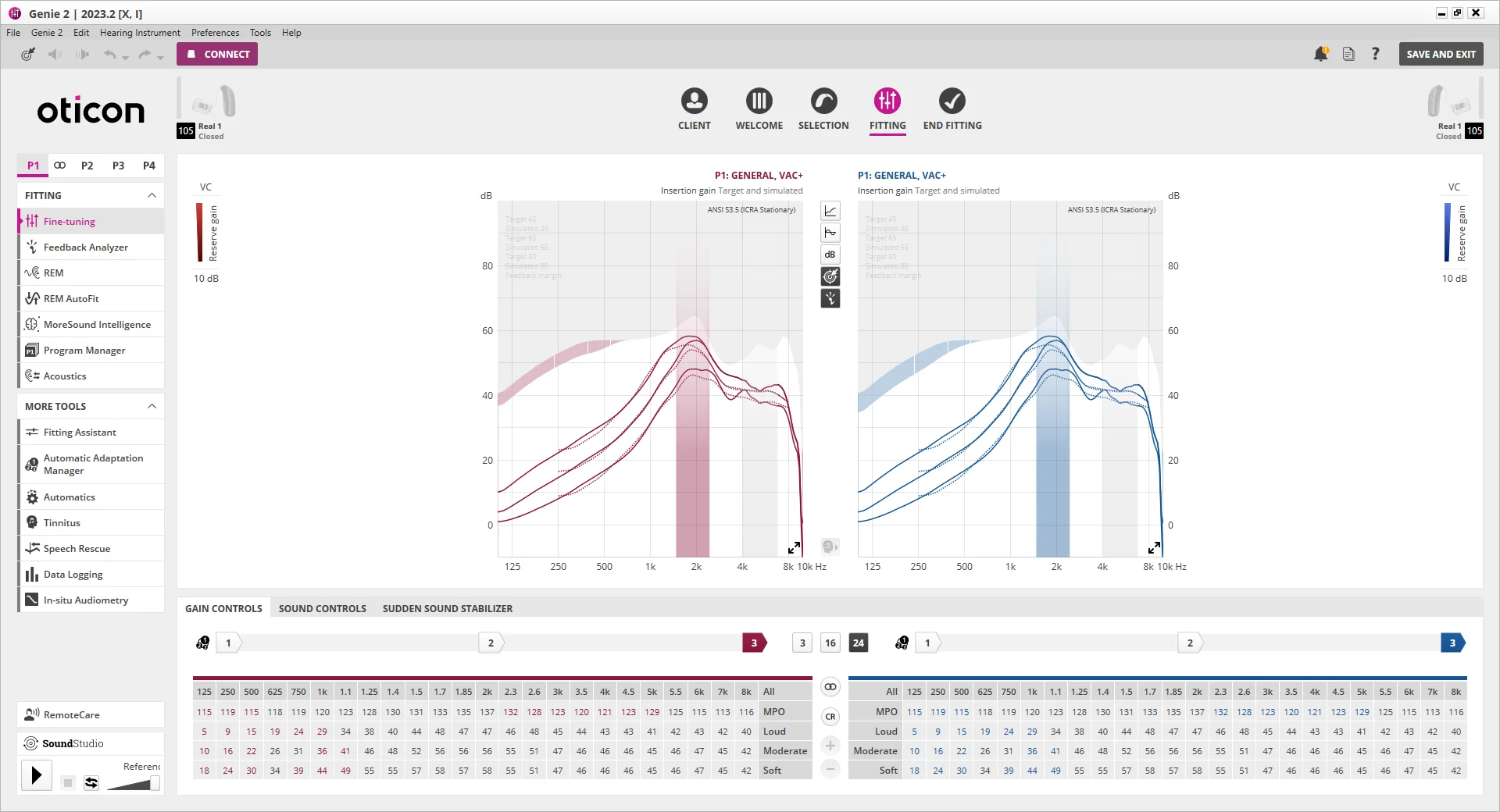Open the Client step icon
Image resolution: width=1500 pixels, height=812 pixels.
[694, 101]
